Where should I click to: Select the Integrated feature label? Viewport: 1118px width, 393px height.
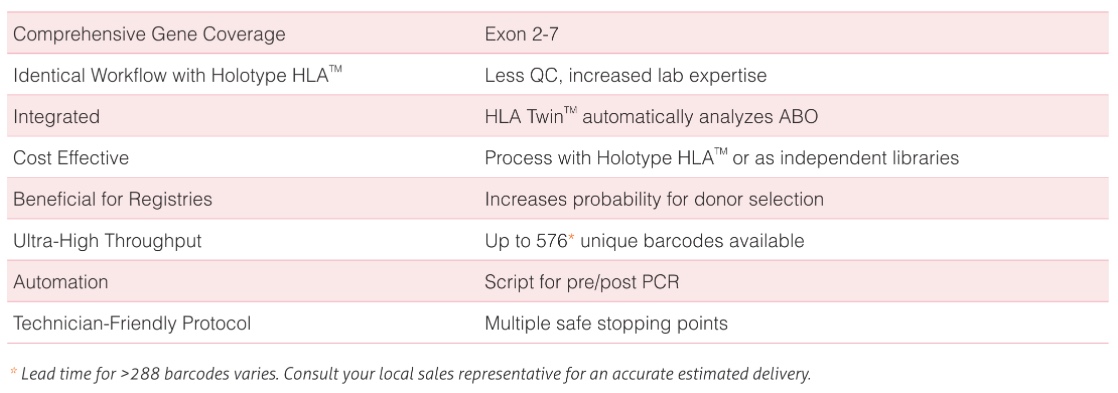pos(56,117)
